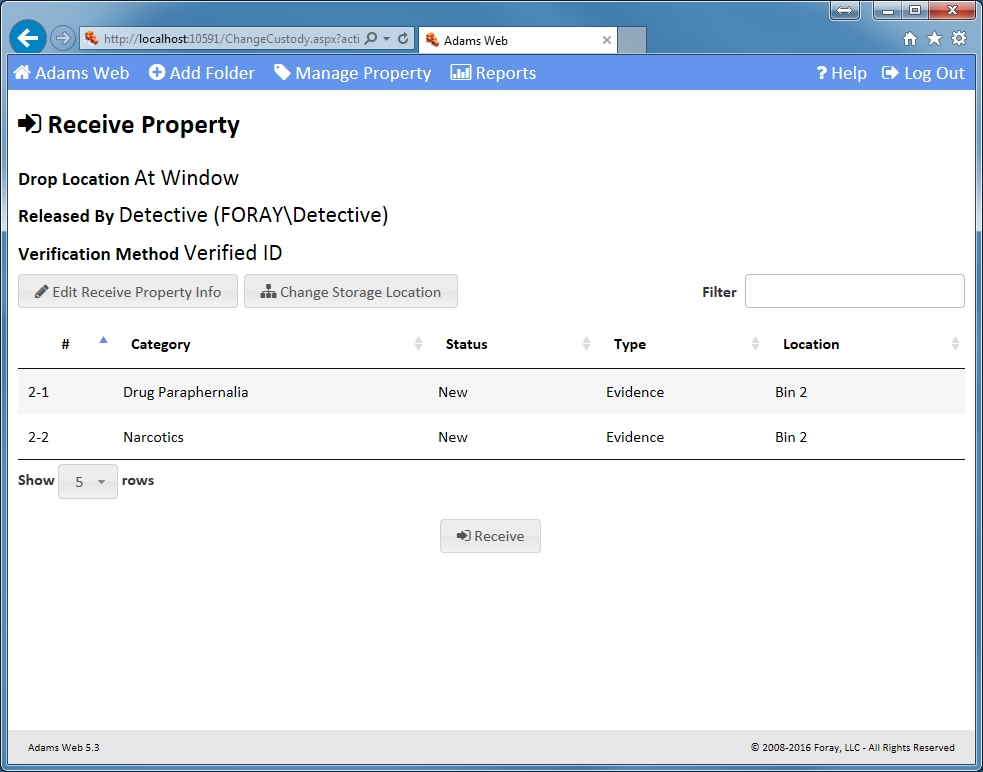
Task: Click the Change Storage Location button
Action: pyautogui.click(x=351, y=292)
